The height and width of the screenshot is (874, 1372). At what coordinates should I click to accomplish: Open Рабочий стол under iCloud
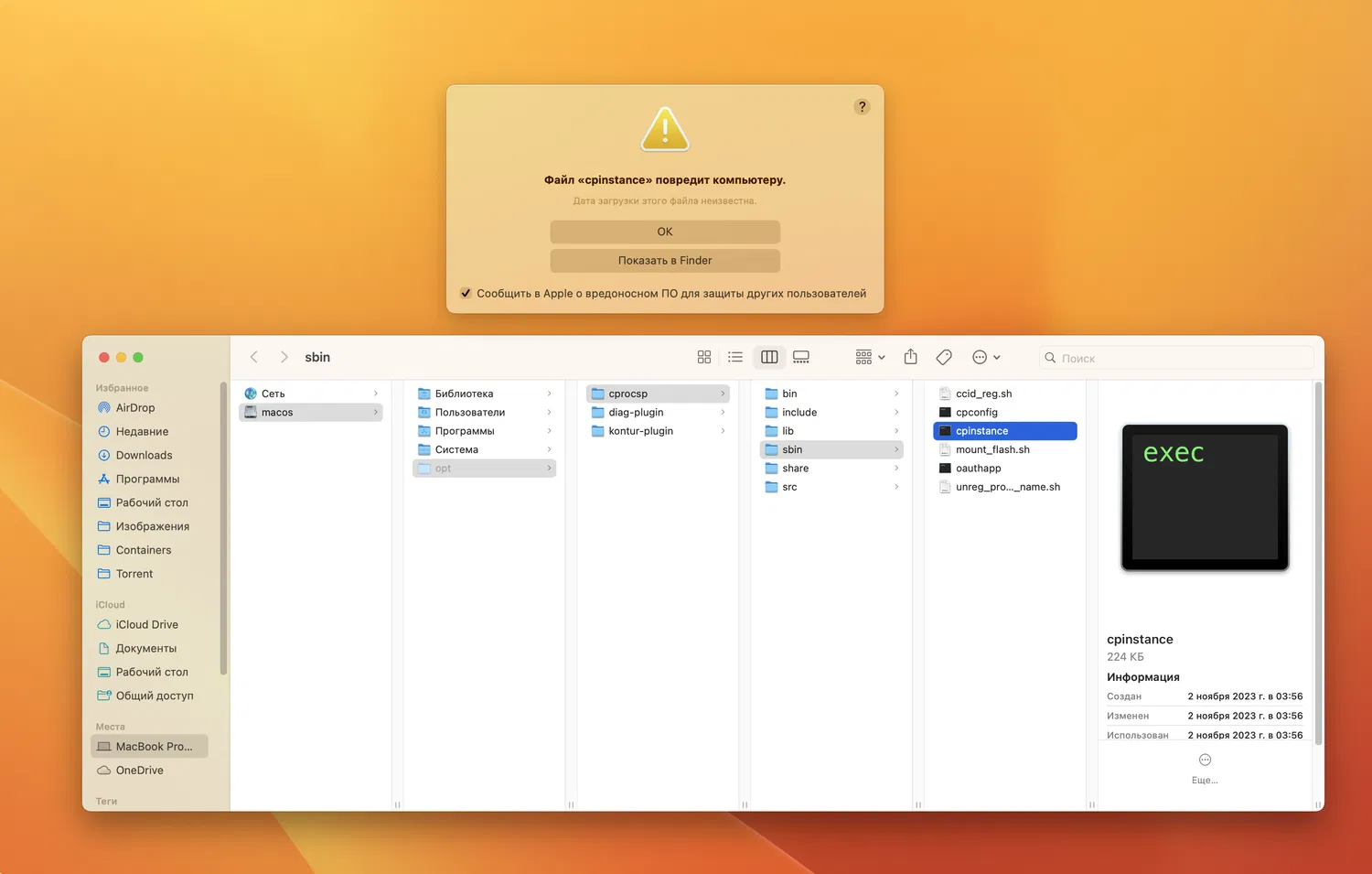pyautogui.click(x=151, y=673)
